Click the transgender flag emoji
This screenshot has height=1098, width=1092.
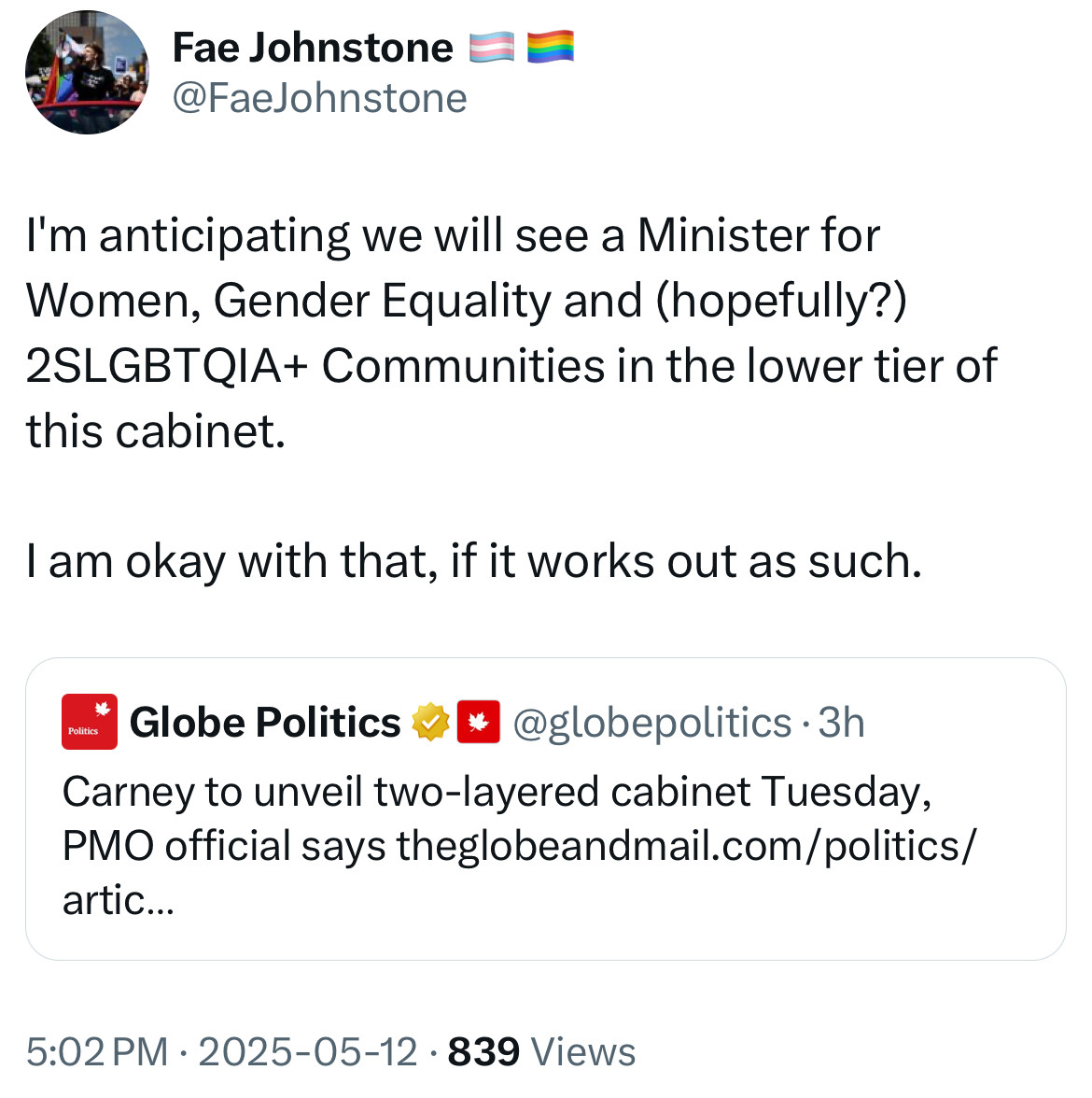point(491,47)
